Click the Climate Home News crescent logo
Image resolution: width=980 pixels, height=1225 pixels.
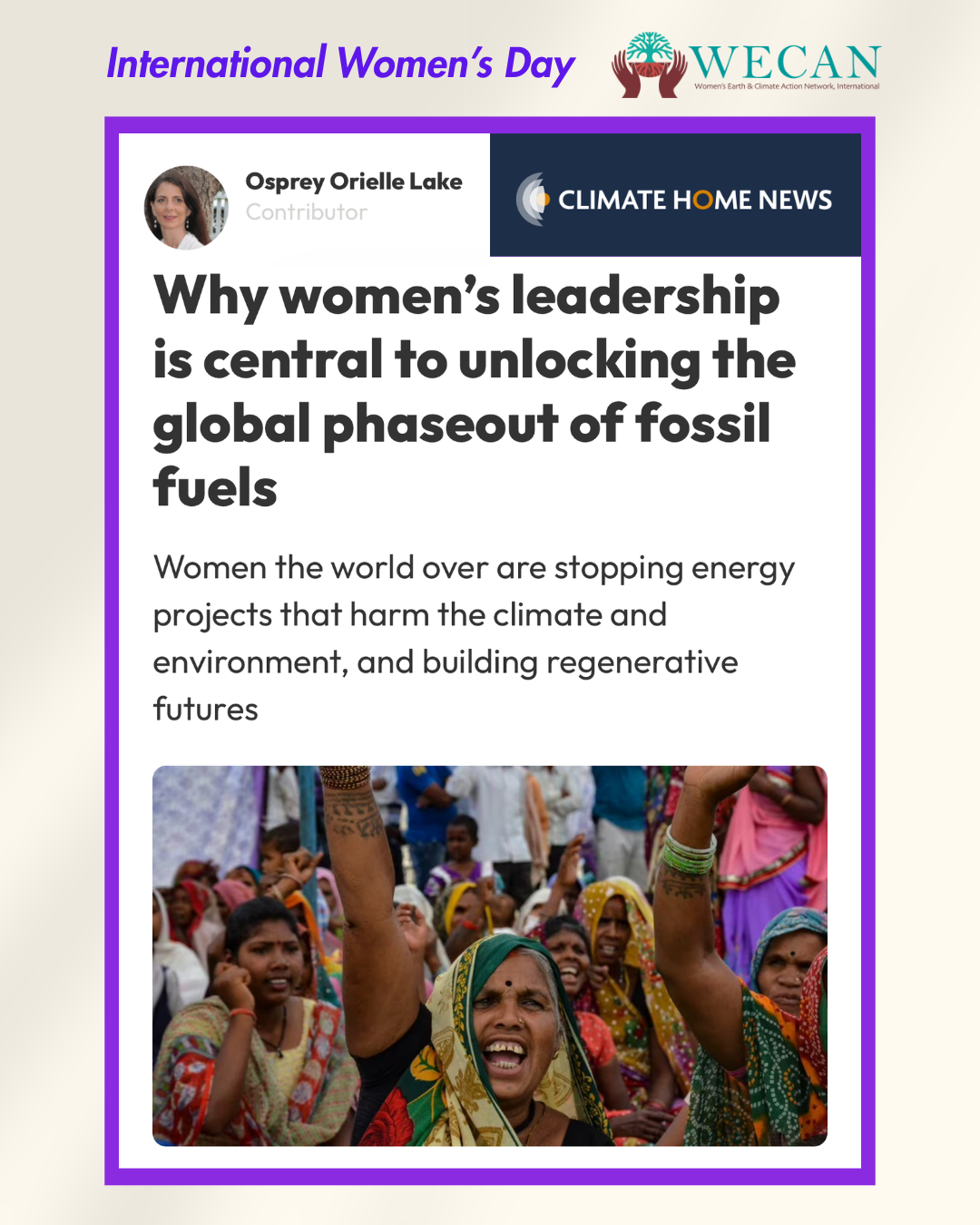[533, 199]
